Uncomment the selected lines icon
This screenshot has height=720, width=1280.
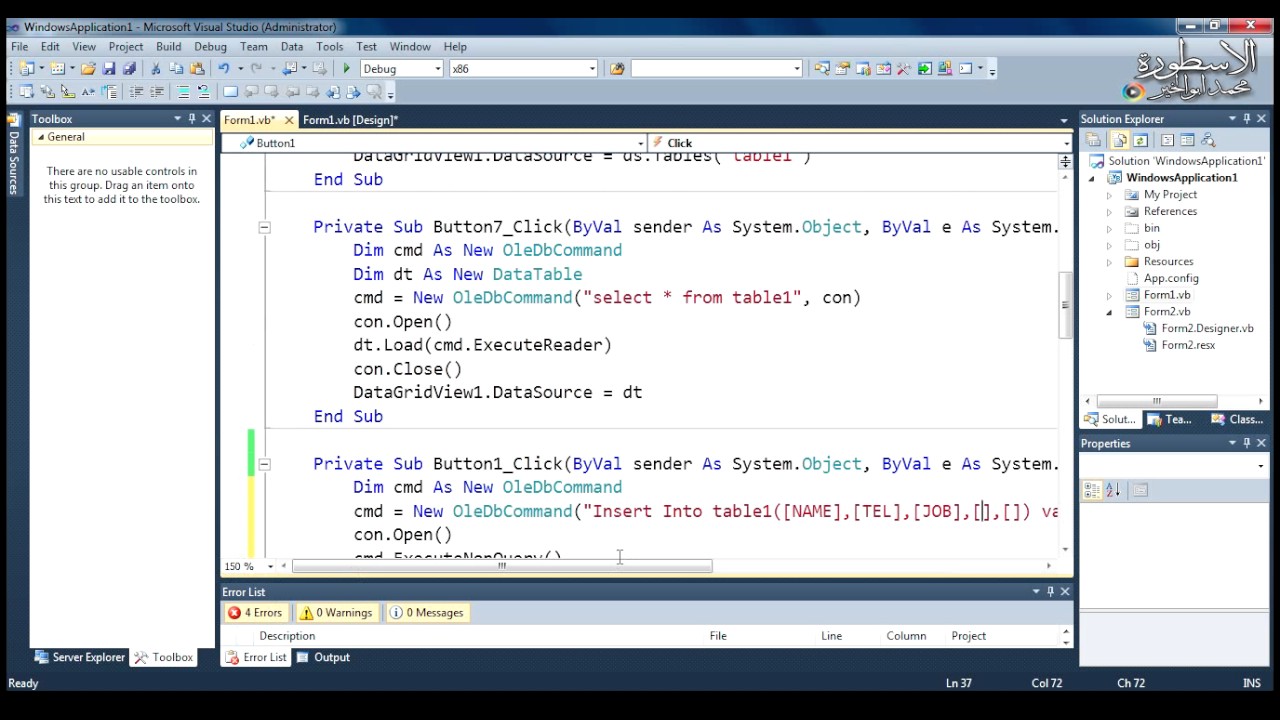coord(203,92)
